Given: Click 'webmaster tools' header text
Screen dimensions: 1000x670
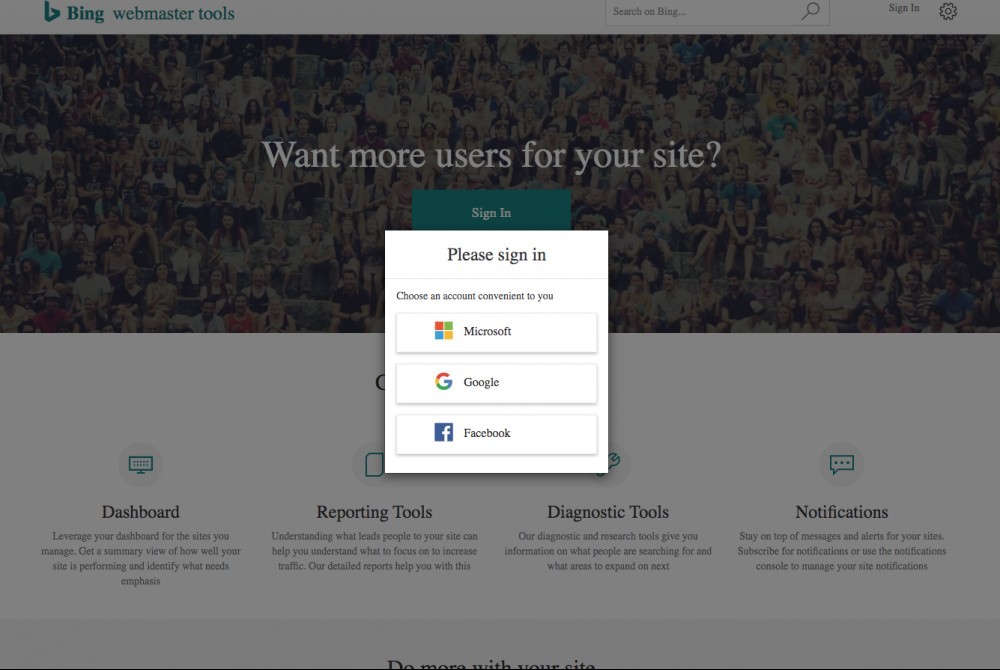Looking at the screenshot, I should click(x=173, y=13).
